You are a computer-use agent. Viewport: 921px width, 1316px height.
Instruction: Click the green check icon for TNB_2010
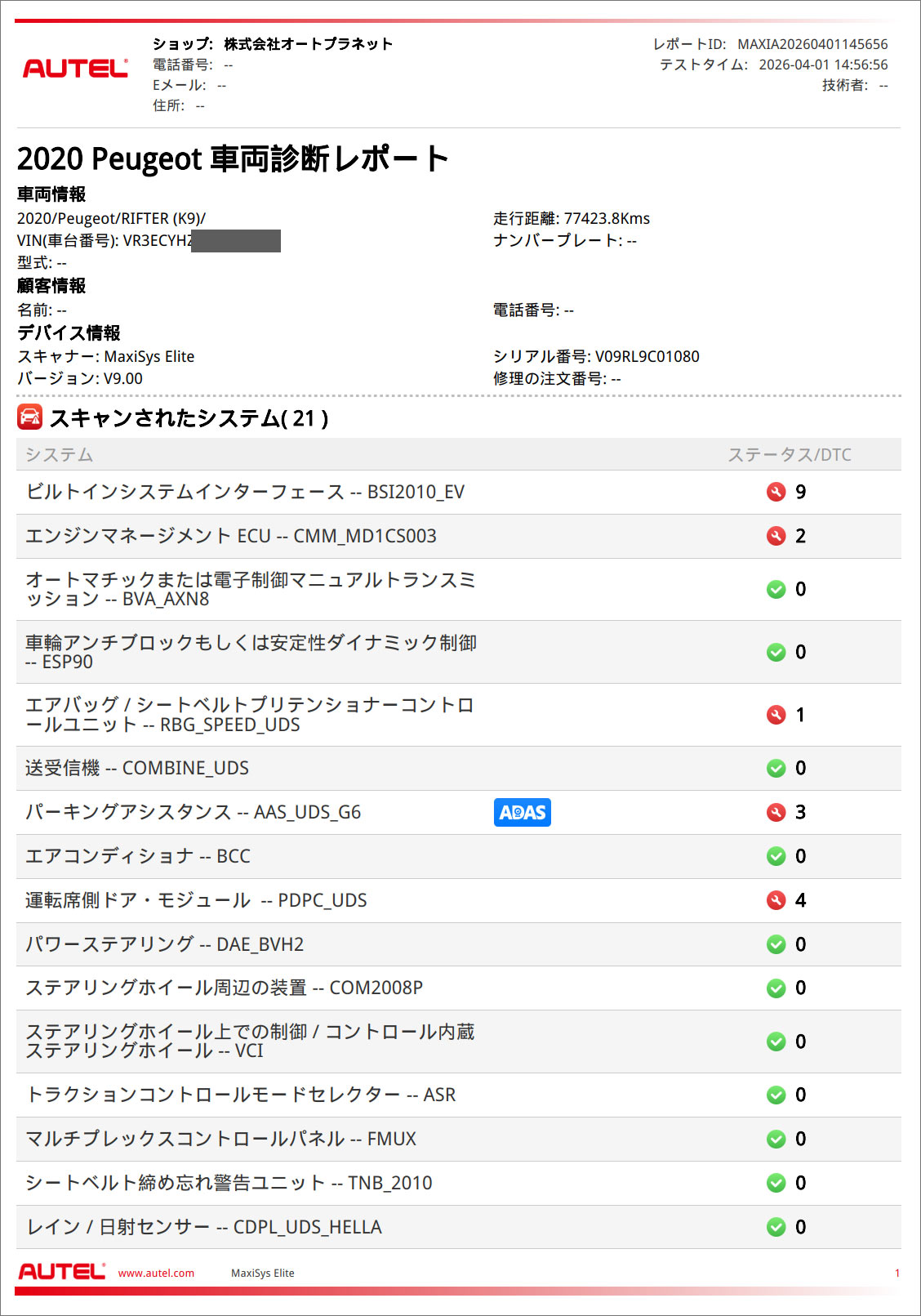pyautogui.click(x=776, y=1183)
